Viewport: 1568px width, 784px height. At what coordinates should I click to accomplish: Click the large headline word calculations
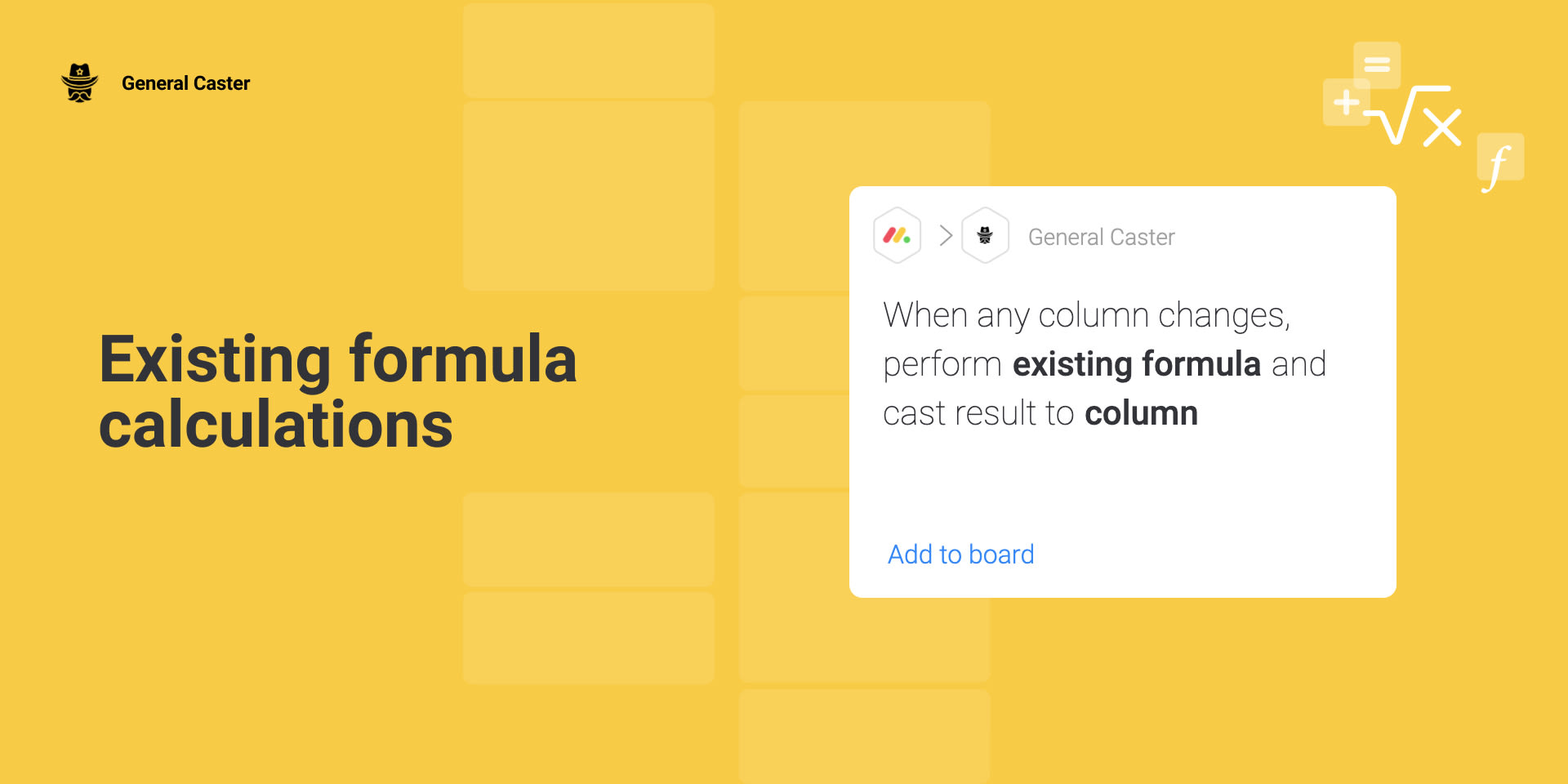[x=275, y=425]
